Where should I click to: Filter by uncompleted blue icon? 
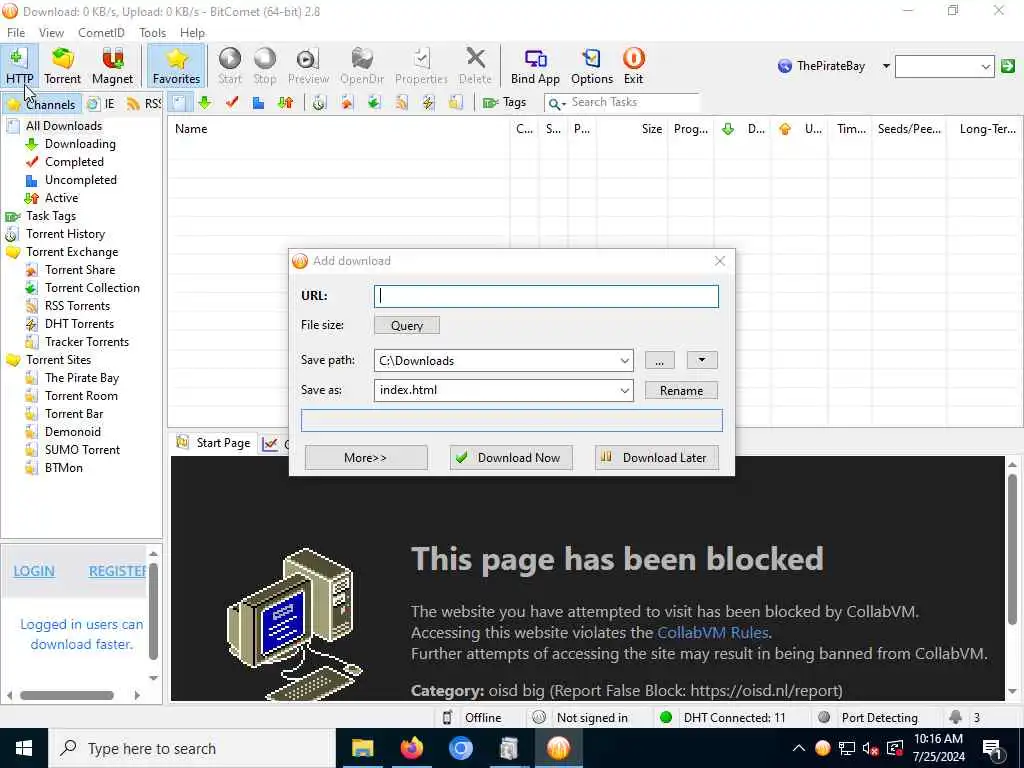coord(259,103)
